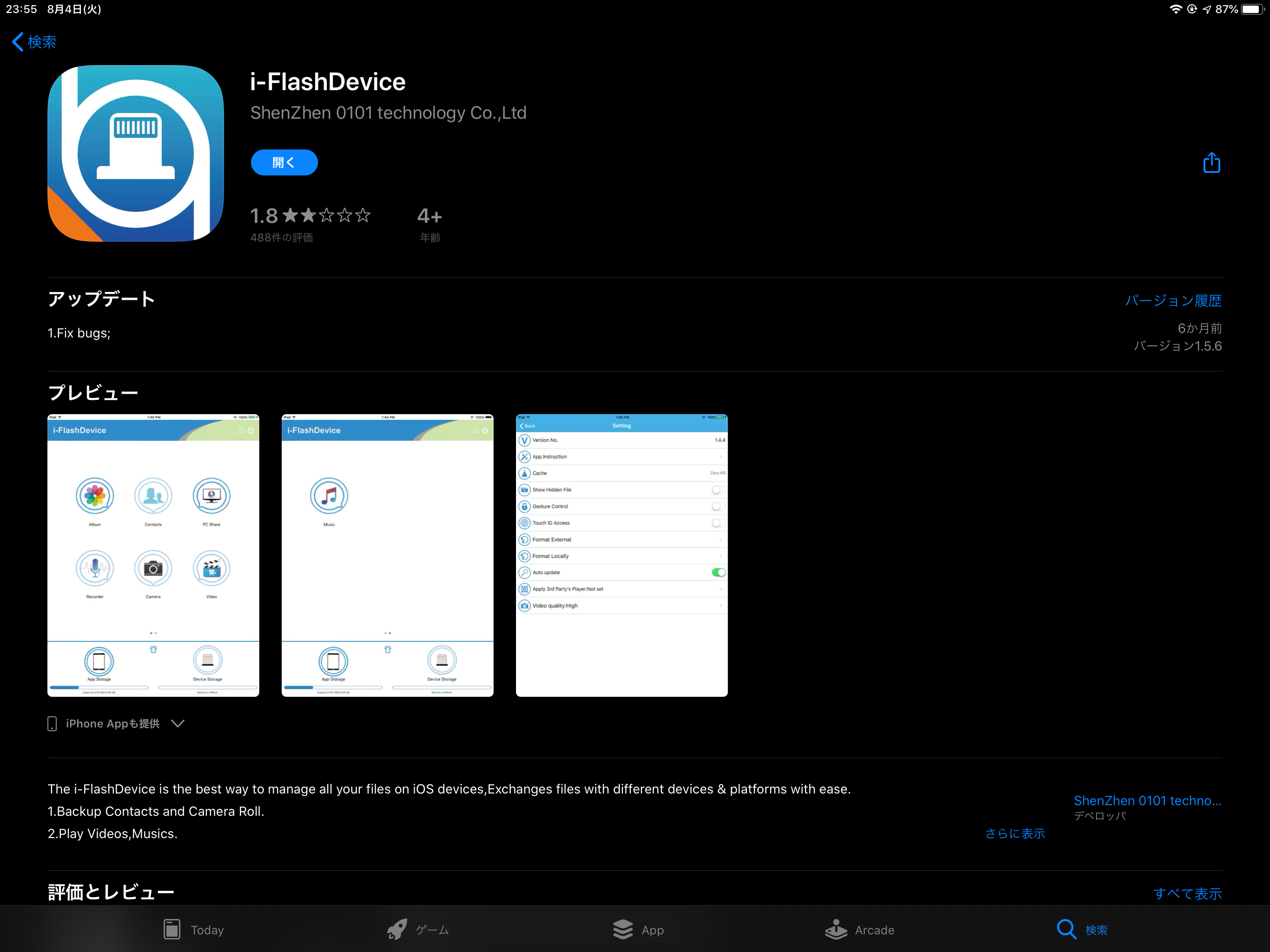Switch to ゲーム tab
Screen dimensions: 1270x952
[x=418, y=930]
